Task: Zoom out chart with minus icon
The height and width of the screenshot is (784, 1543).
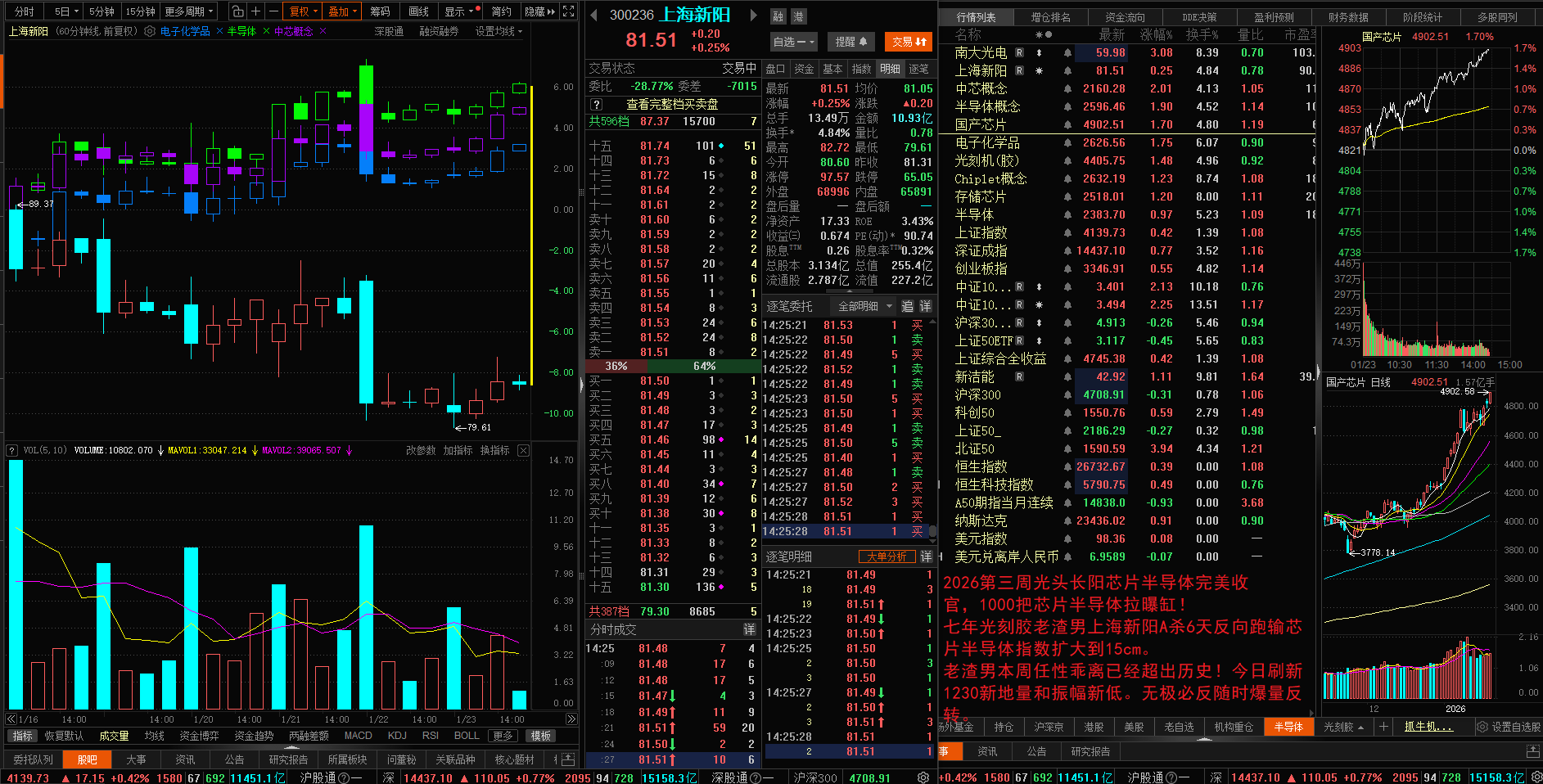Action: pyautogui.click(x=273, y=11)
